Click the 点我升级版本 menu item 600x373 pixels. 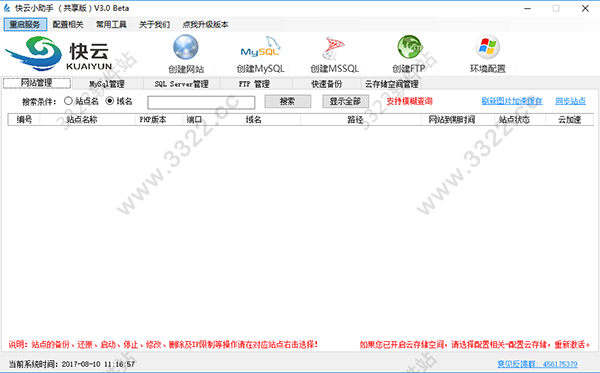click(x=205, y=24)
